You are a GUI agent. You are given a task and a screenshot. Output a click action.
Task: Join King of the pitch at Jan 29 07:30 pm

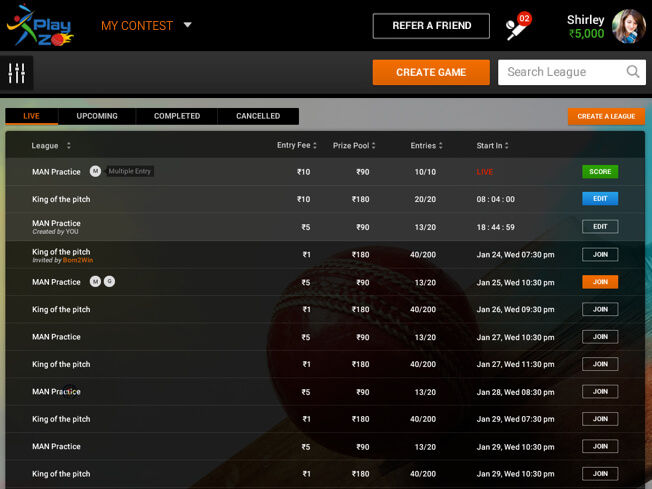tap(600, 419)
